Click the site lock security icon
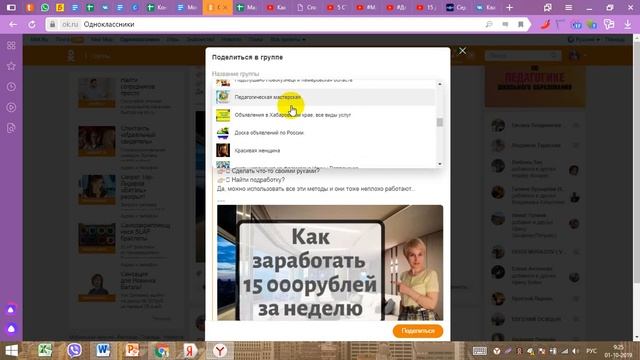 click(52, 24)
